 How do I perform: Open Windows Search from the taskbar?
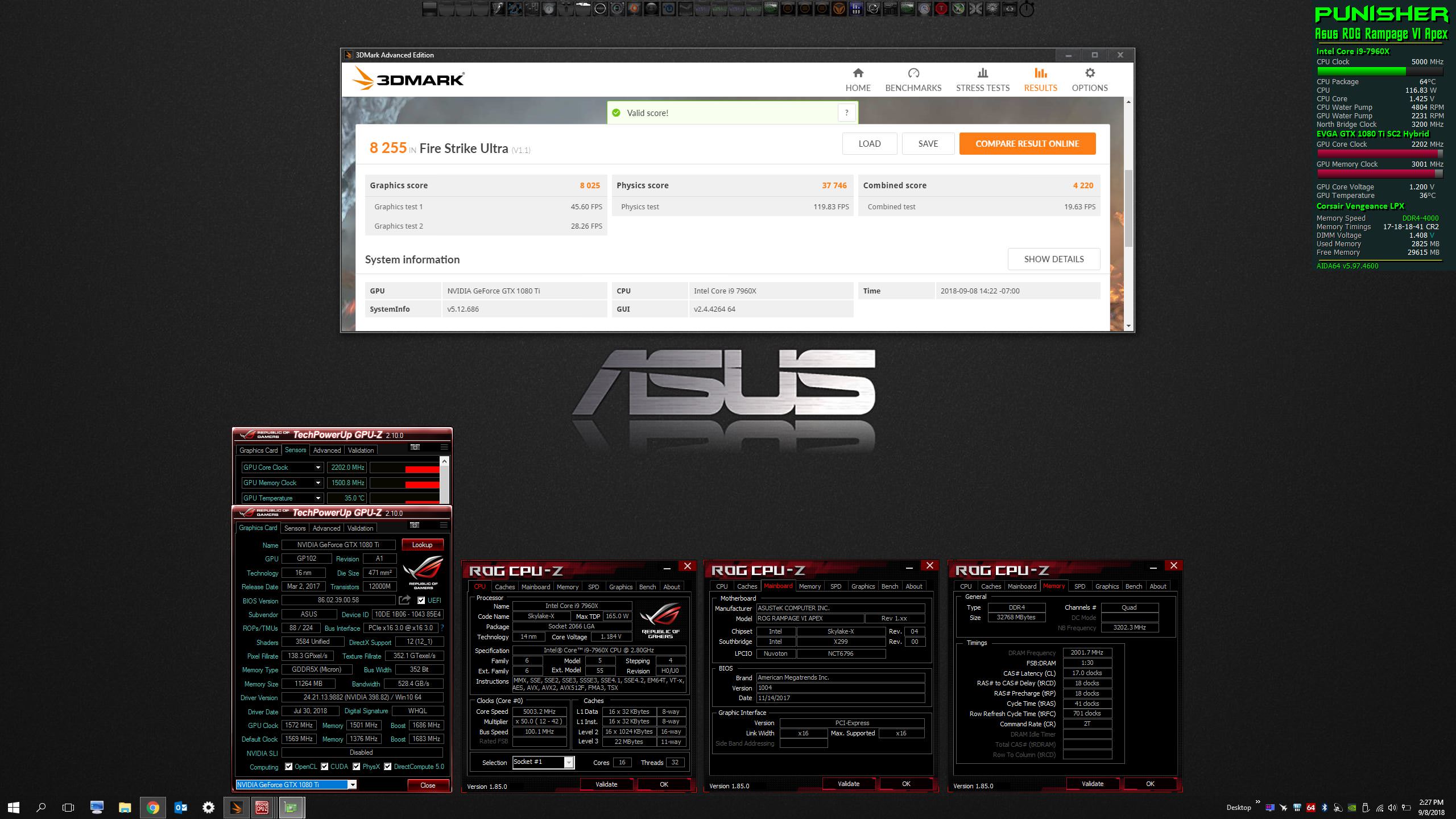(x=41, y=808)
